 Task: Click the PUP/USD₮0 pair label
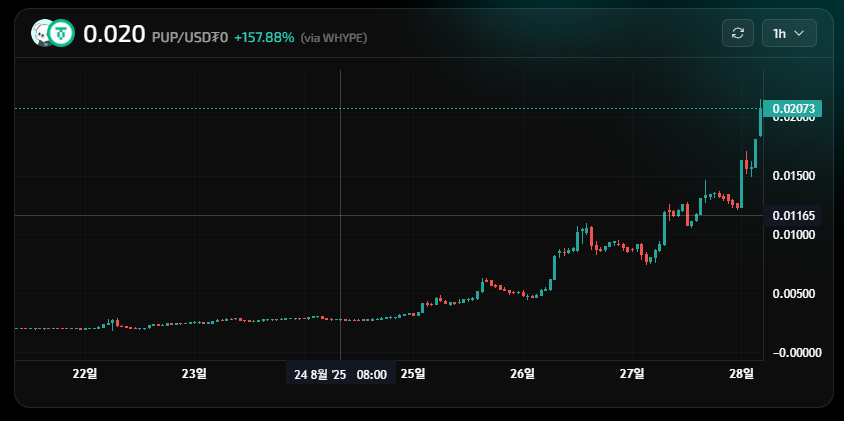coord(190,37)
